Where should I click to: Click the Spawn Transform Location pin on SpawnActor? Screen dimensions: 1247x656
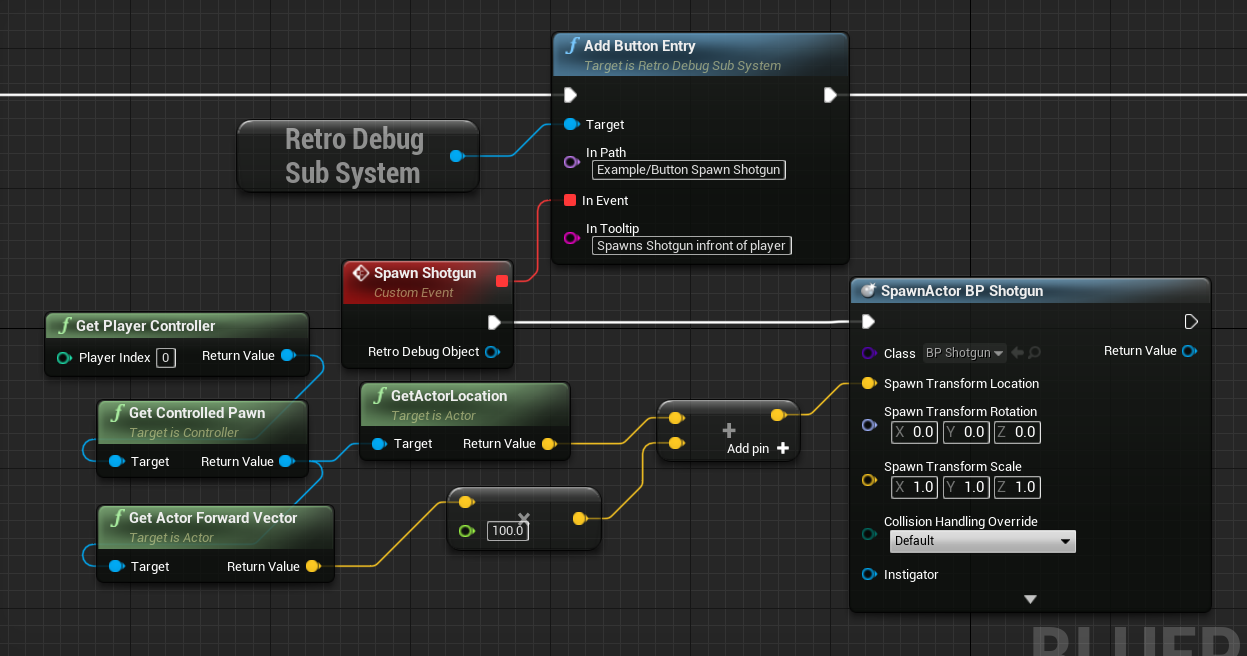(x=869, y=383)
